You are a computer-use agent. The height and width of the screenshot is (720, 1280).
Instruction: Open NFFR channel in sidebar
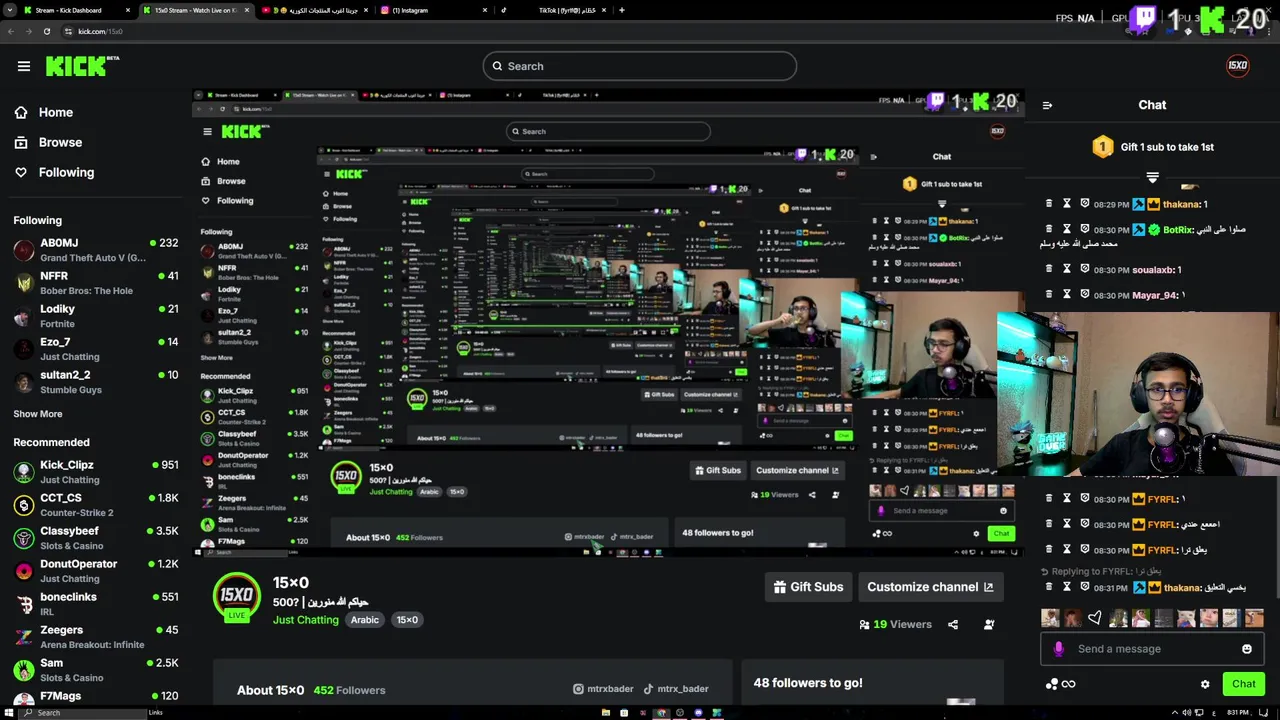[95, 283]
